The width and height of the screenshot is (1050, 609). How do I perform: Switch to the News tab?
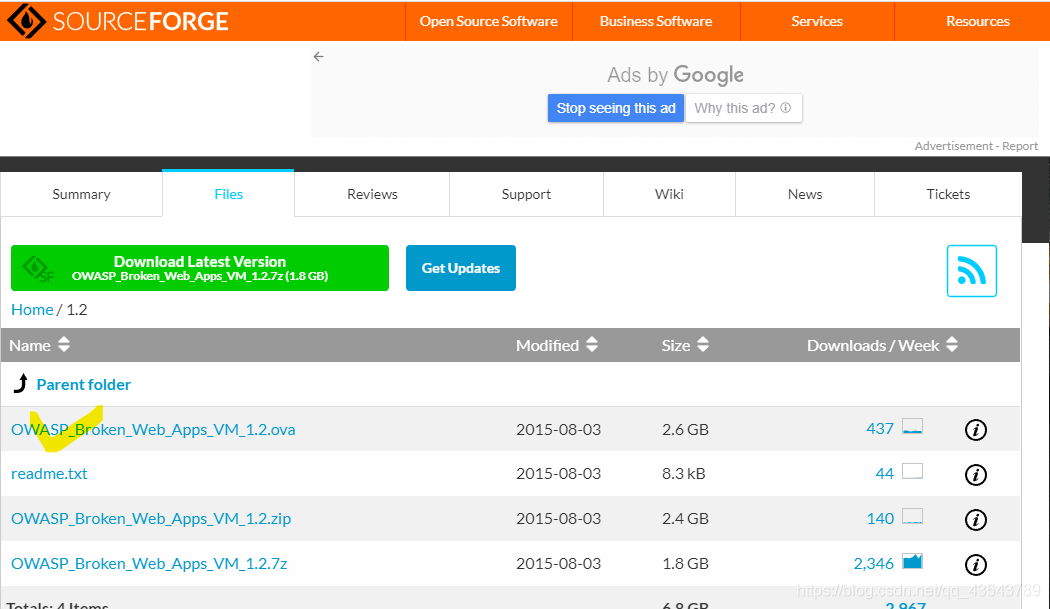click(805, 194)
